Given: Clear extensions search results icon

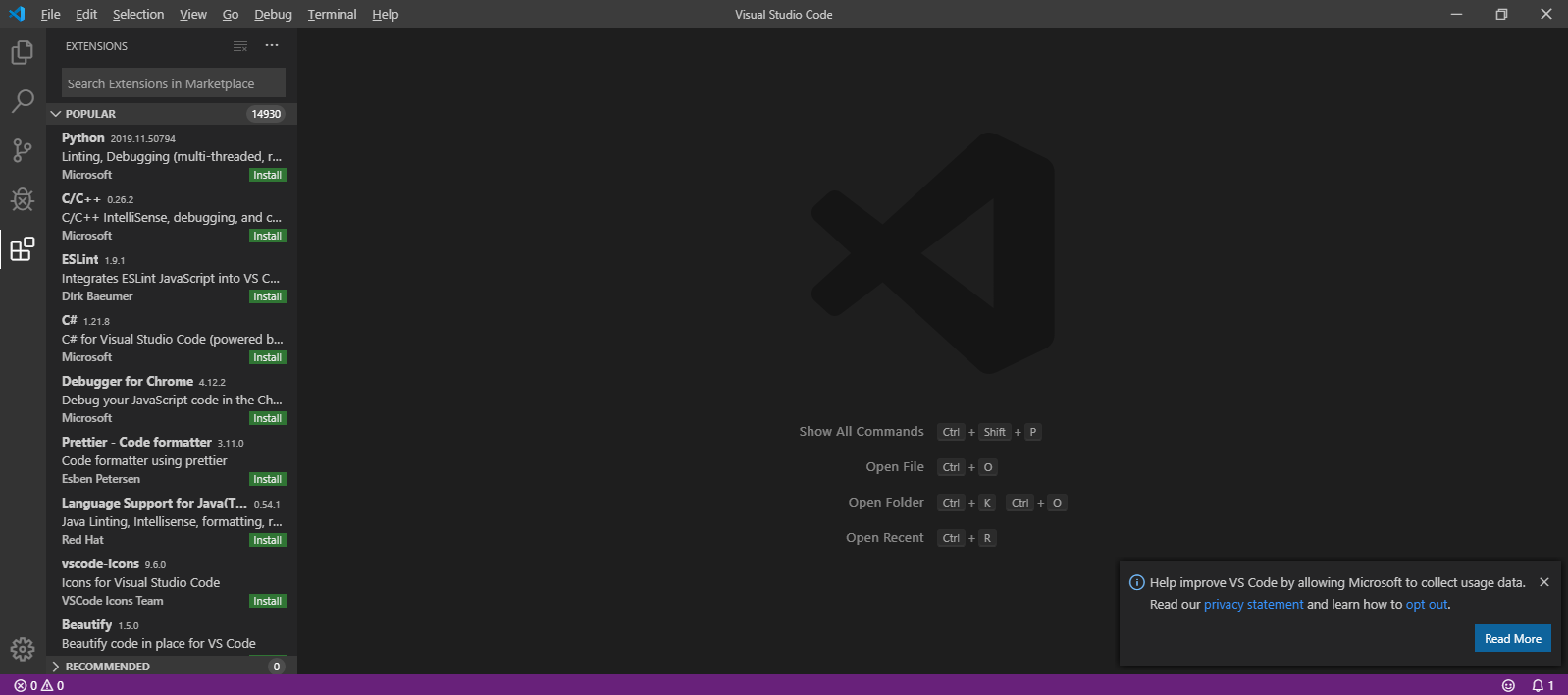Looking at the screenshot, I should click(240, 46).
